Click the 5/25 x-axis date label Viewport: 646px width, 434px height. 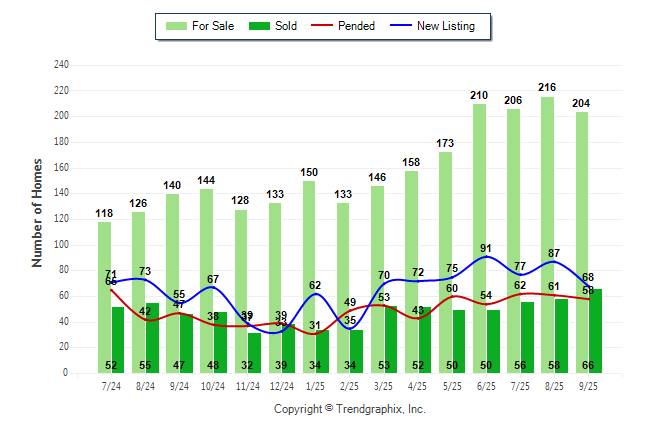[451, 385]
